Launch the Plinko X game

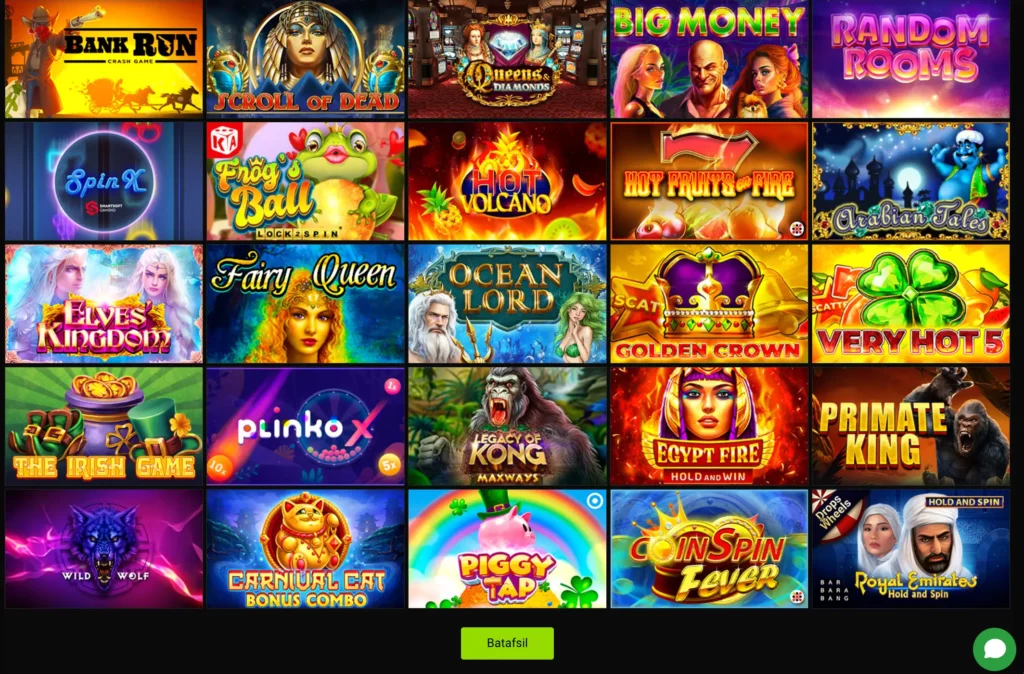[306, 426]
